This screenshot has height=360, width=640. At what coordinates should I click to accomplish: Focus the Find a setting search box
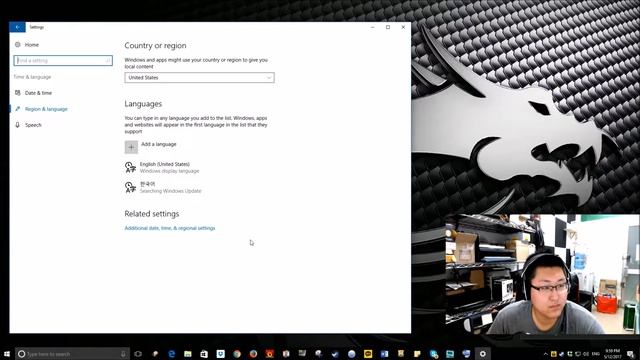click(x=63, y=60)
